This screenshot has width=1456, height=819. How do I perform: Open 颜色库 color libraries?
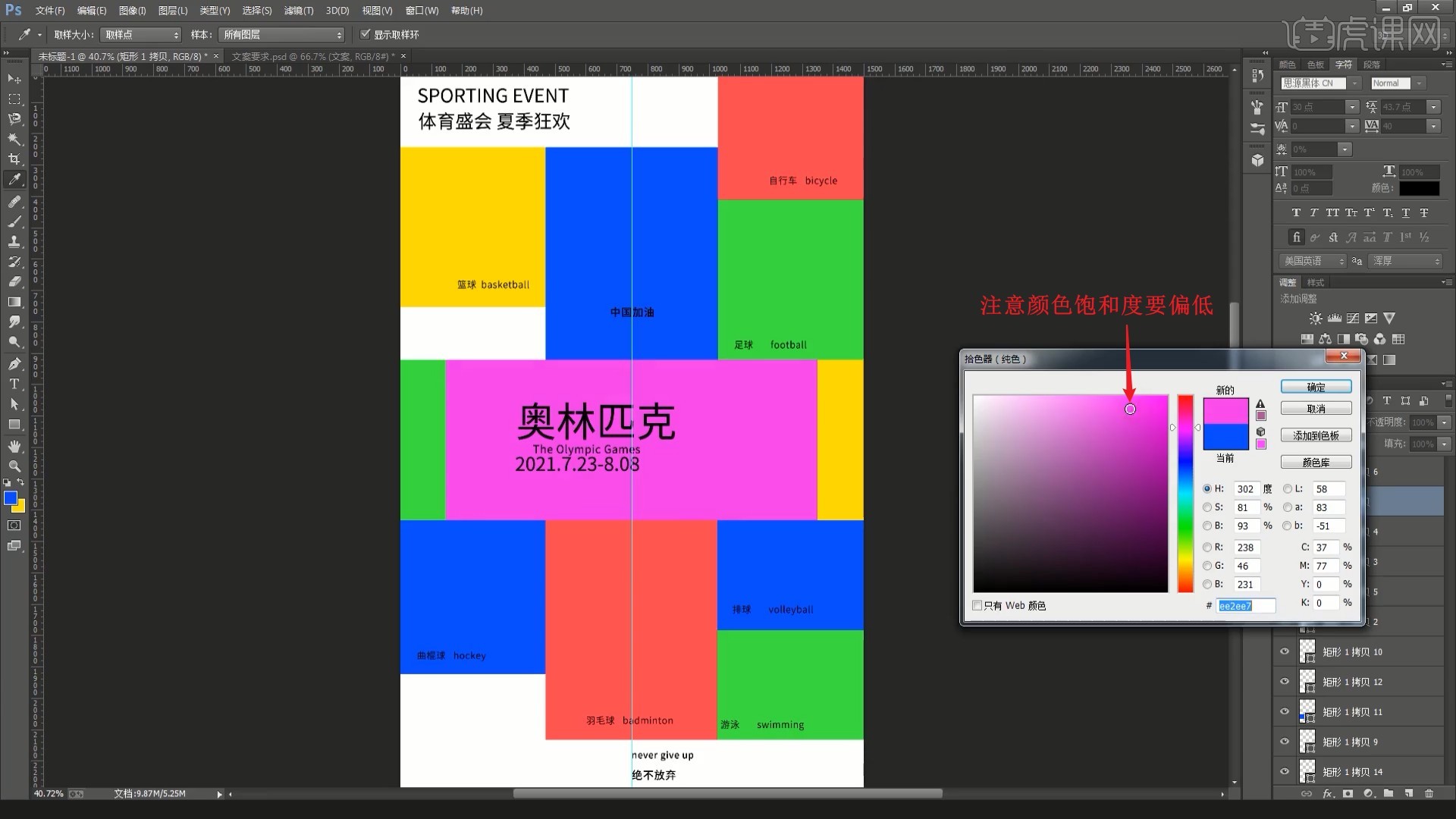point(1316,462)
